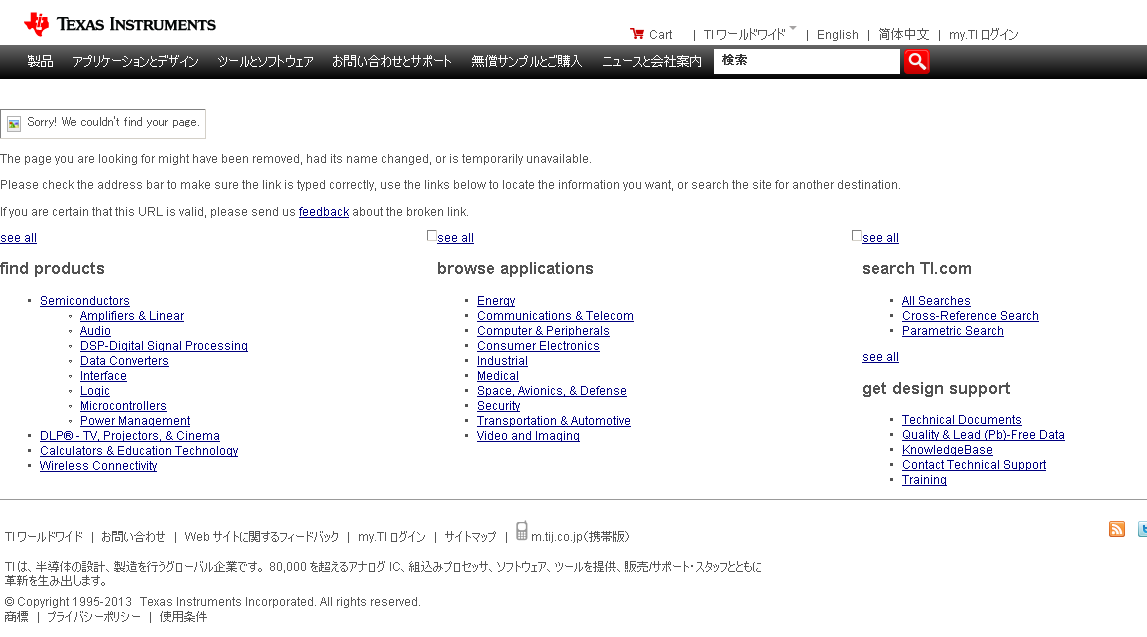Screen dimensions: 1147x637
Task: Click the feedback link about broken link
Action: [x=324, y=212]
